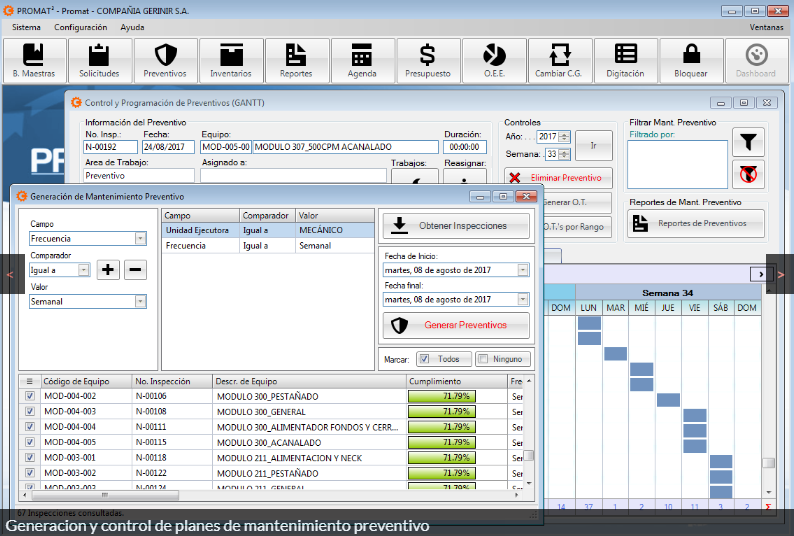This screenshot has height=536, width=794.
Task: Click the O.E.E. pie chart icon
Action: click(494, 60)
